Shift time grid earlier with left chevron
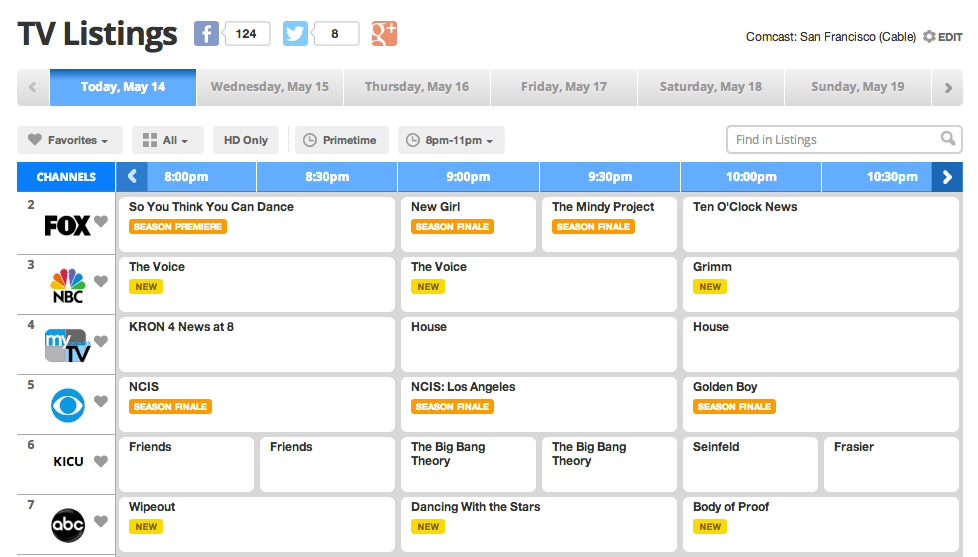Viewport: 978px width, 557px height. coord(132,177)
